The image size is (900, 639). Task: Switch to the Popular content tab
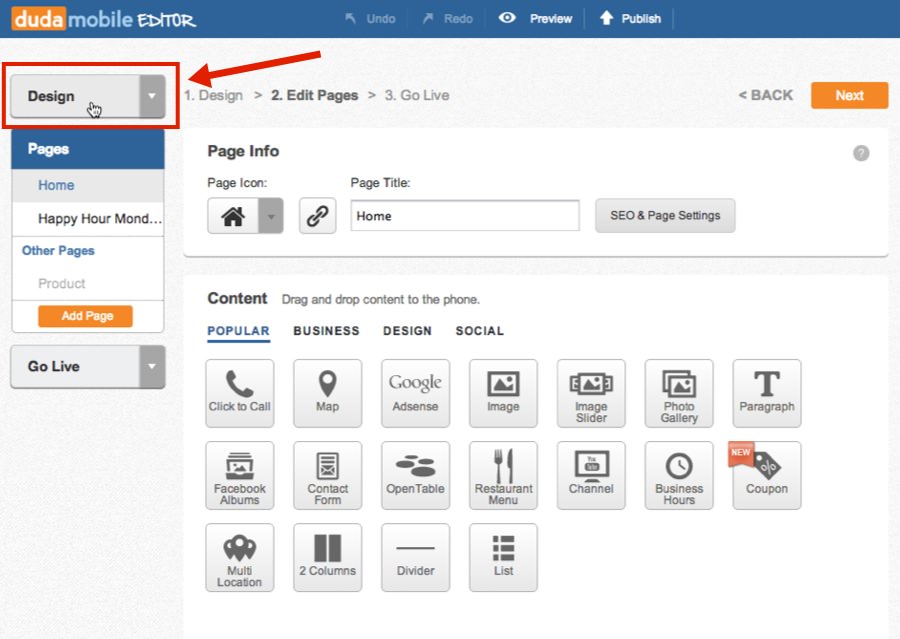[238, 331]
